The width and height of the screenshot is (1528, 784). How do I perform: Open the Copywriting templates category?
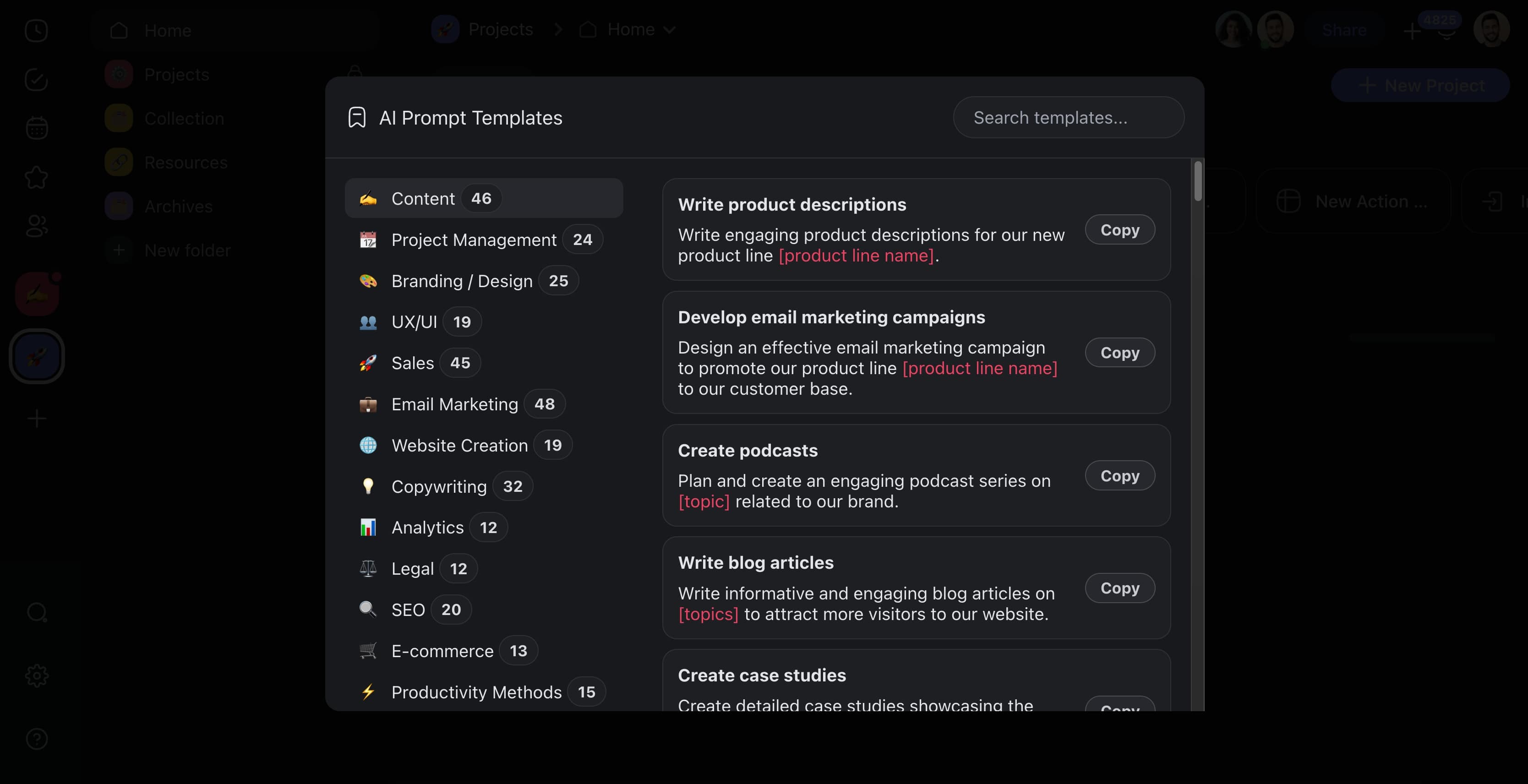tap(438, 486)
